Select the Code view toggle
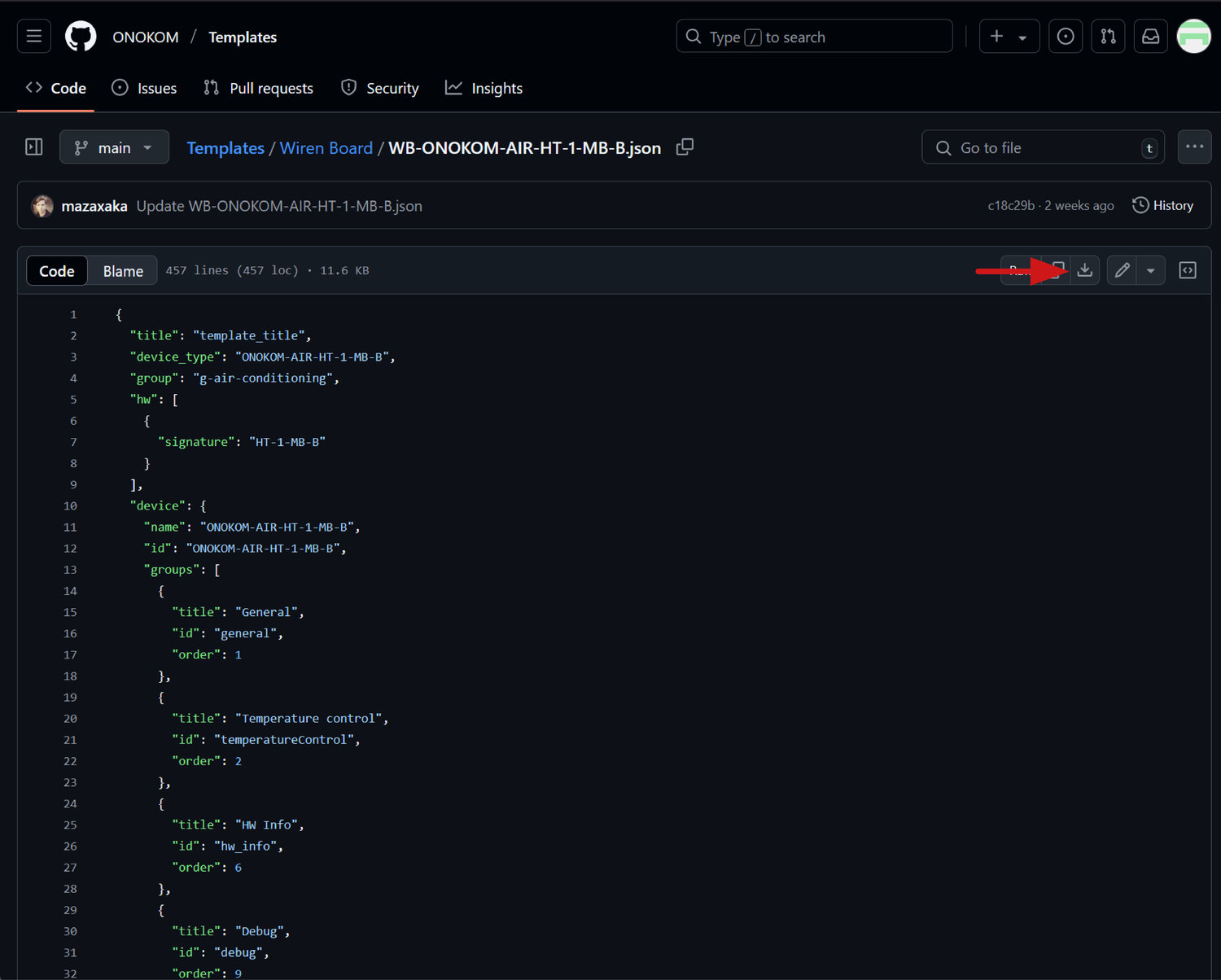Image resolution: width=1221 pixels, height=980 pixels. 57,271
